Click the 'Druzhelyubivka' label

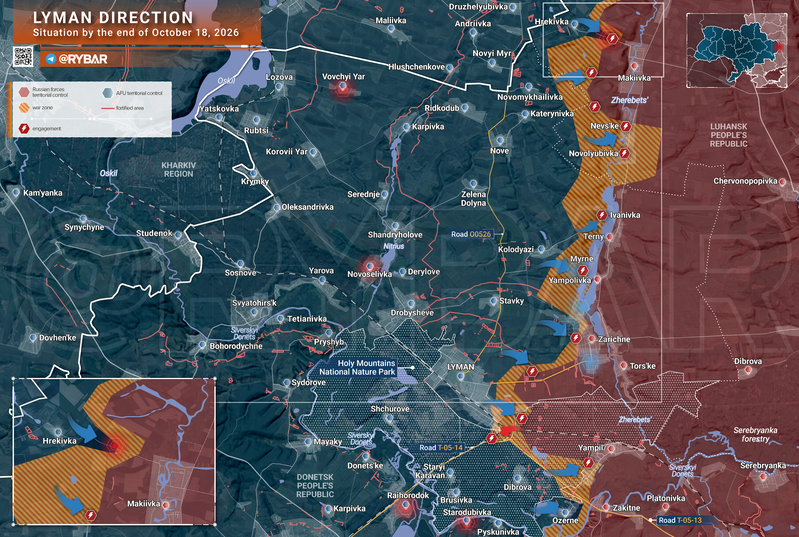(x=478, y=7)
